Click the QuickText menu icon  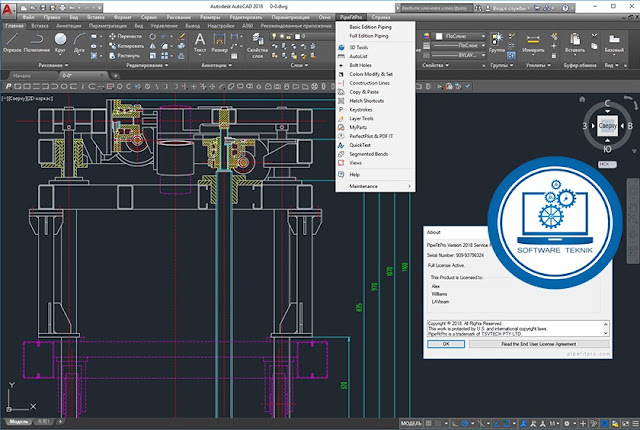(x=341, y=145)
